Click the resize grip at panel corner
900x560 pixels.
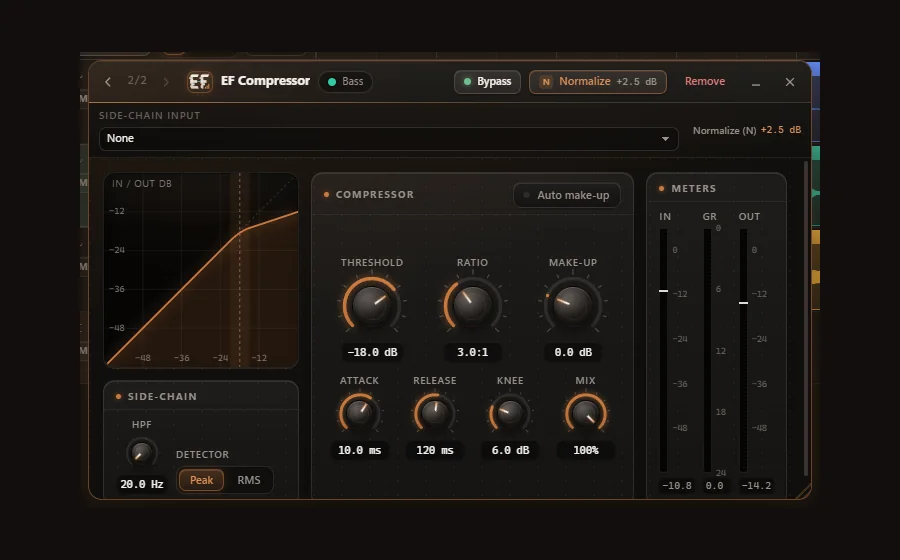803,491
